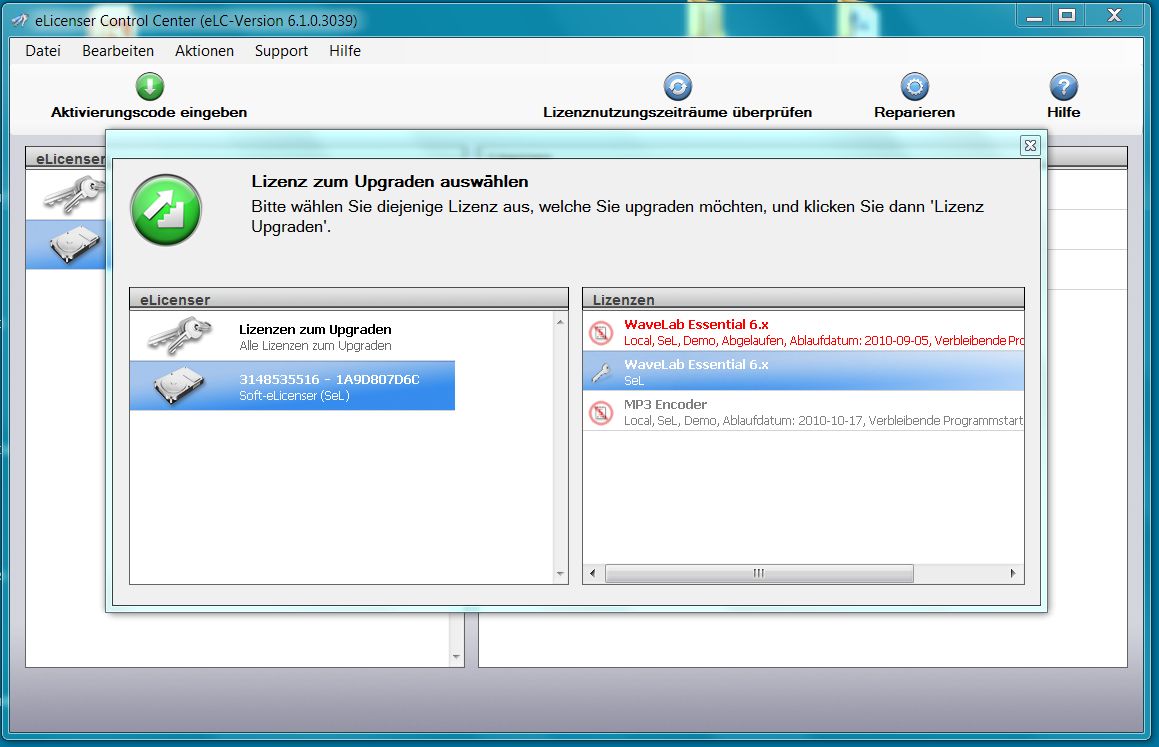Image resolution: width=1159 pixels, height=747 pixels.
Task: Click the Lizenzen horizontal scrollbar thumb
Action: pyautogui.click(x=759, y=573)
